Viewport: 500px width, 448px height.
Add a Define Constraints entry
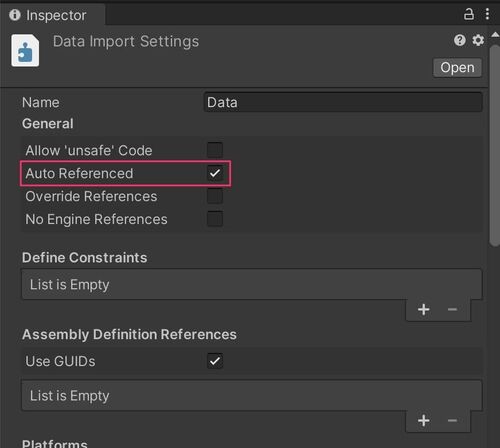click(423, 309)
